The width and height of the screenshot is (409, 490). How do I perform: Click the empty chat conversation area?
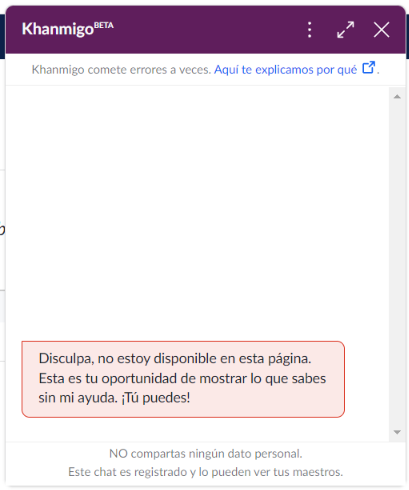tap(197, 213)
